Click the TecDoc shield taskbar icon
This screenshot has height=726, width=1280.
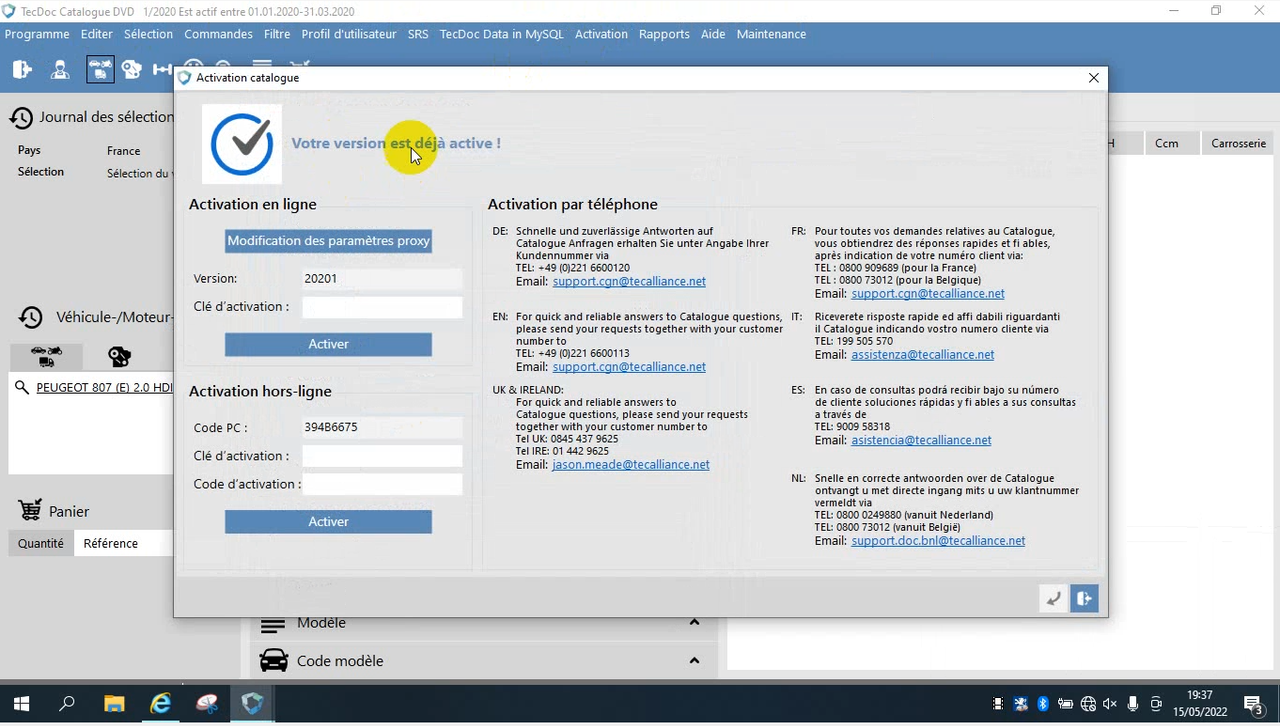coord(253,704)
